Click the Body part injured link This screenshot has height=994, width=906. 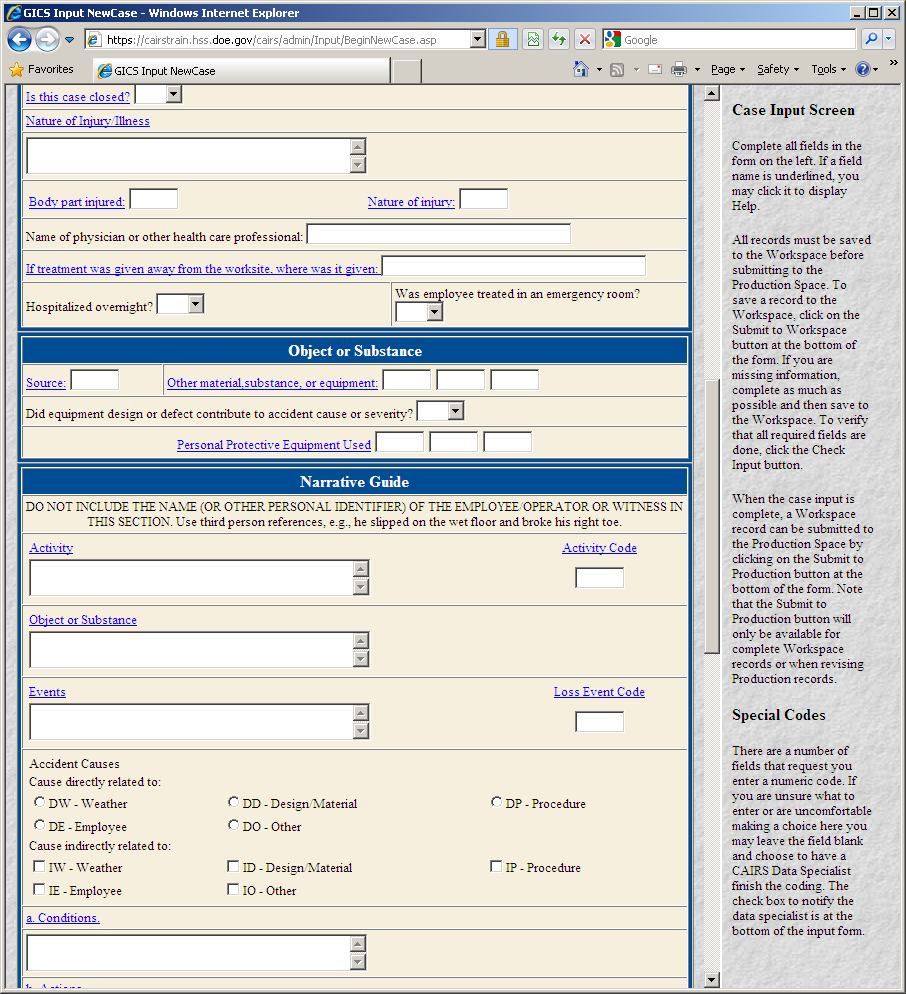pos(77,202)
